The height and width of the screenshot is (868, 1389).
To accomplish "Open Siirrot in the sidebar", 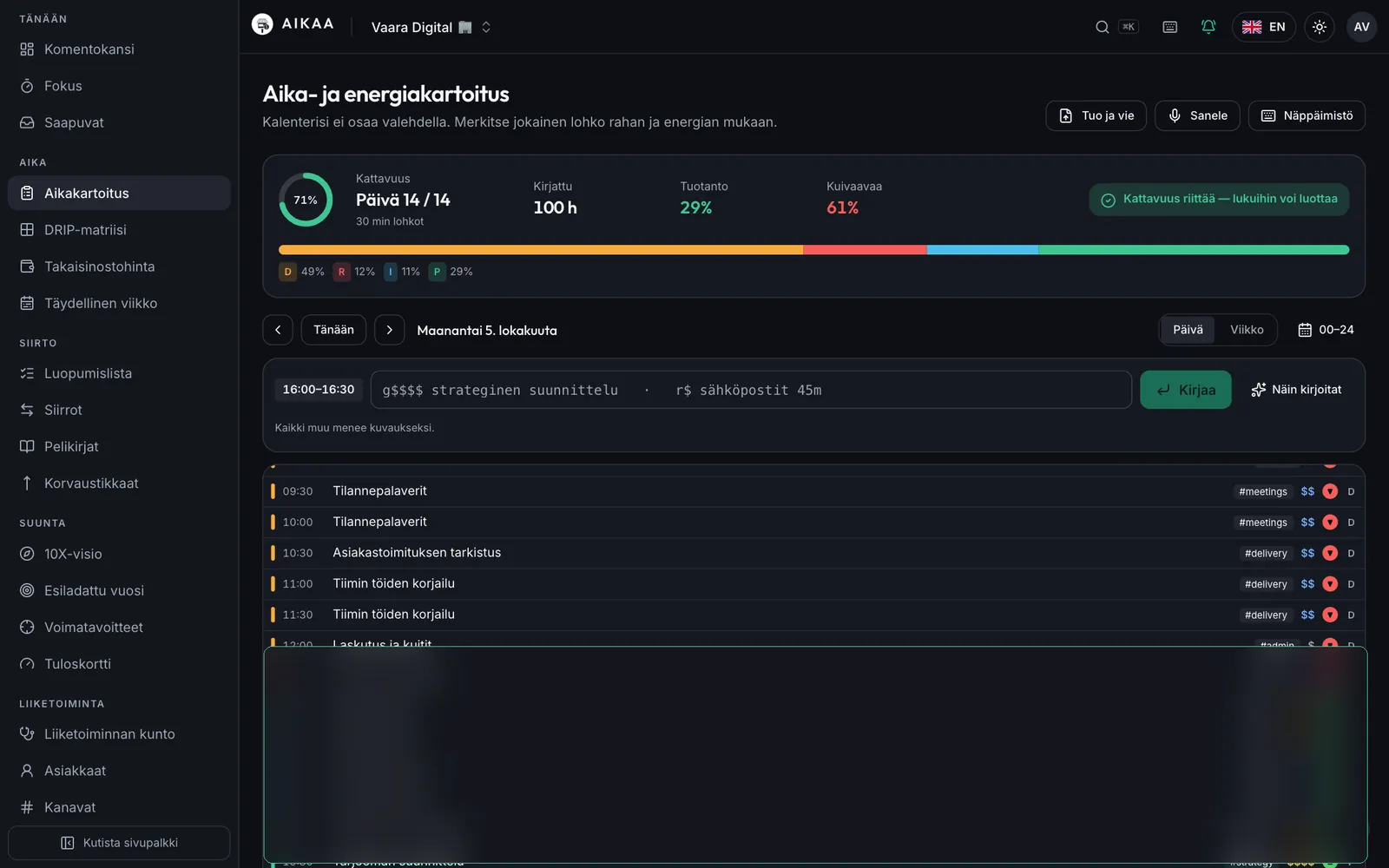I will click(119, 410).
